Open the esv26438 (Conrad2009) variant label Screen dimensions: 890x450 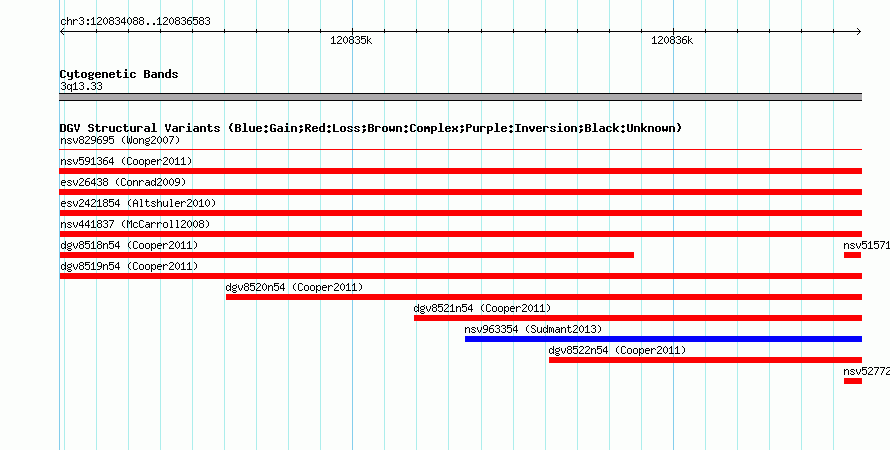click(x=123, y=182)
